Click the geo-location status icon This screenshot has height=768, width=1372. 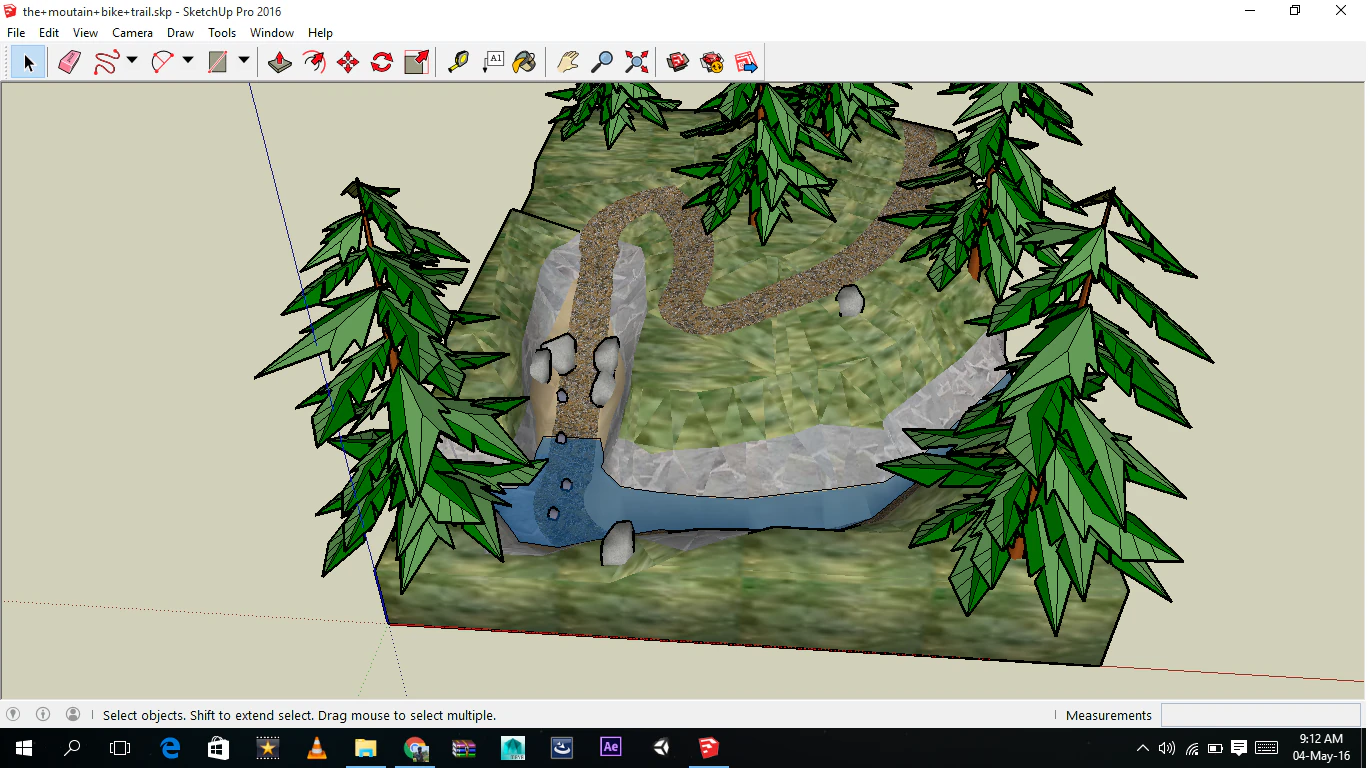(13, 714)
